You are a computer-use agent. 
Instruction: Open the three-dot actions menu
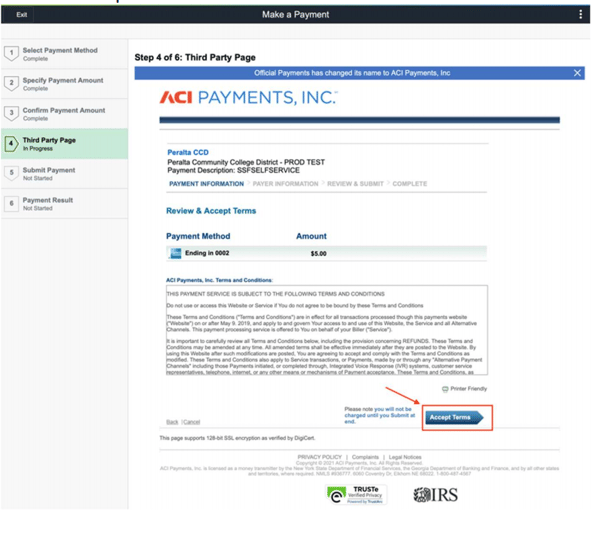[x=580, y=15]
